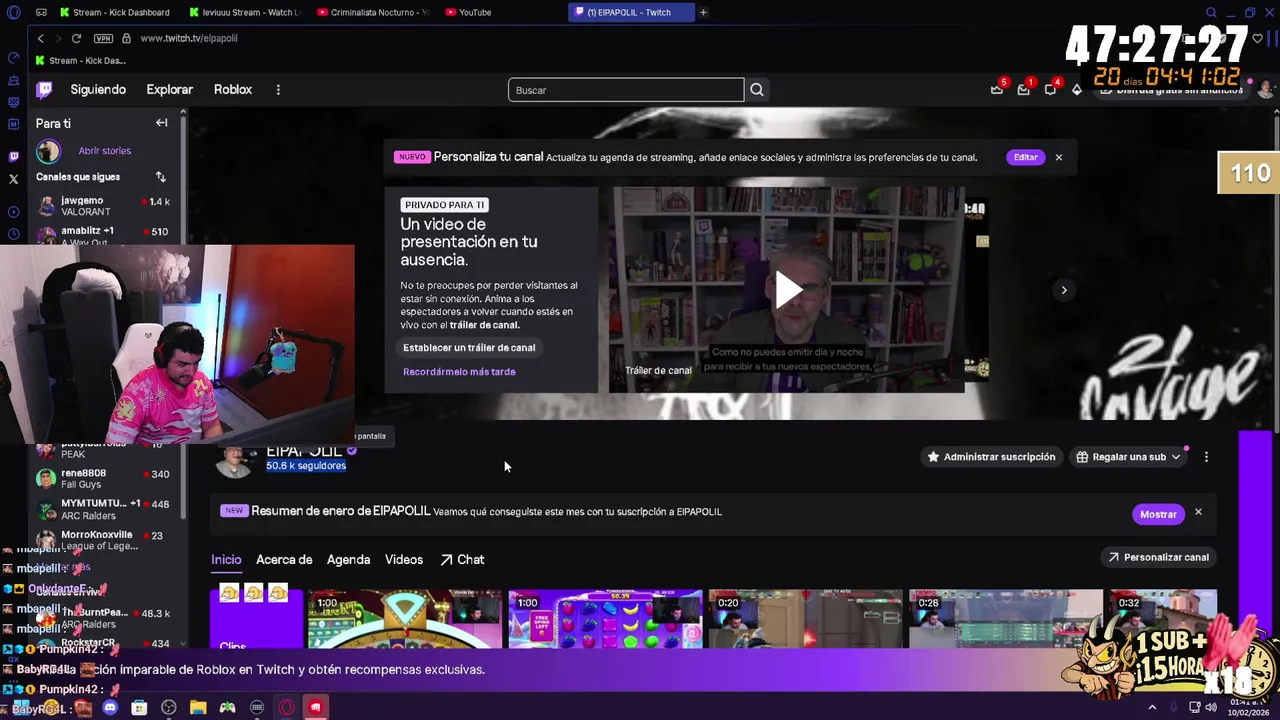Open the first 1:00 clip thumbnail
This screenshot has width=1280, height=720.
tap(404, 619)
